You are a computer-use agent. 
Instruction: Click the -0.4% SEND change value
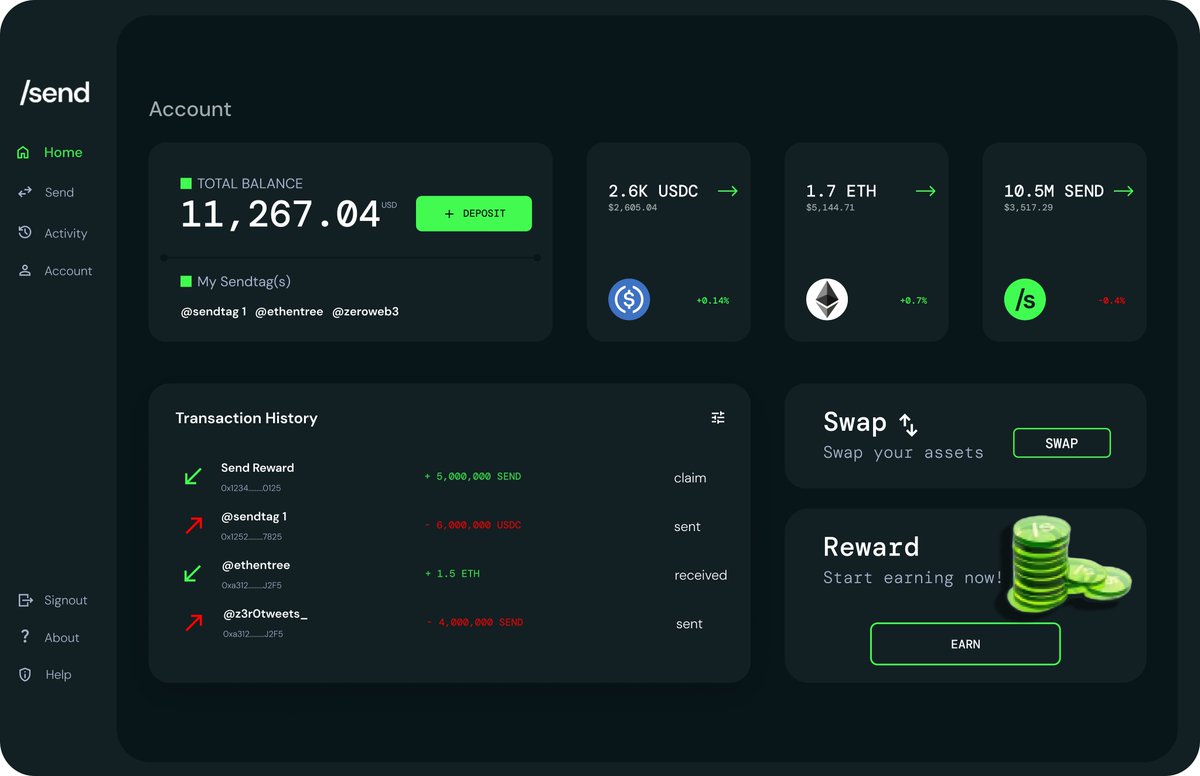coord(1111,300)
